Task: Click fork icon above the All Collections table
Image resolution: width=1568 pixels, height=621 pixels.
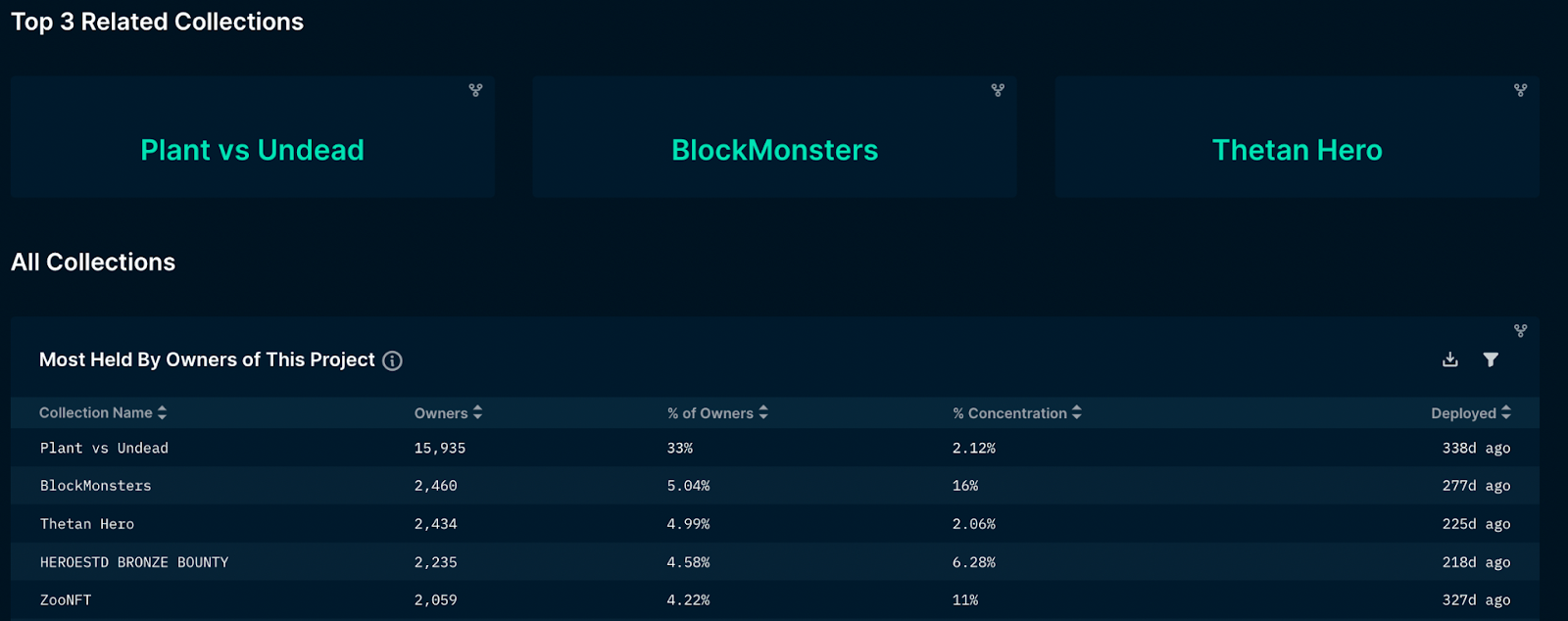Action: tap(1520, 331)
